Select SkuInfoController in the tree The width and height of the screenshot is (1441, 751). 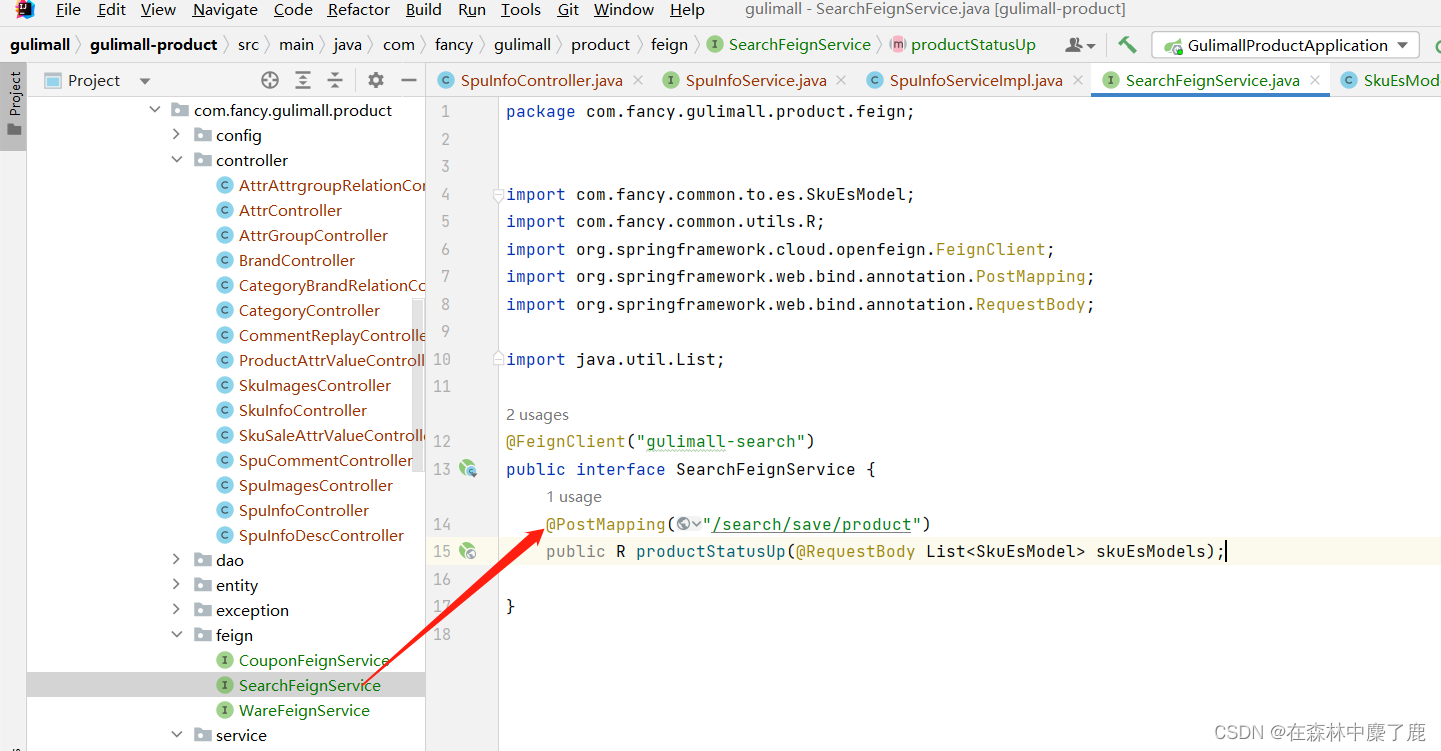(x=302, y=410)
